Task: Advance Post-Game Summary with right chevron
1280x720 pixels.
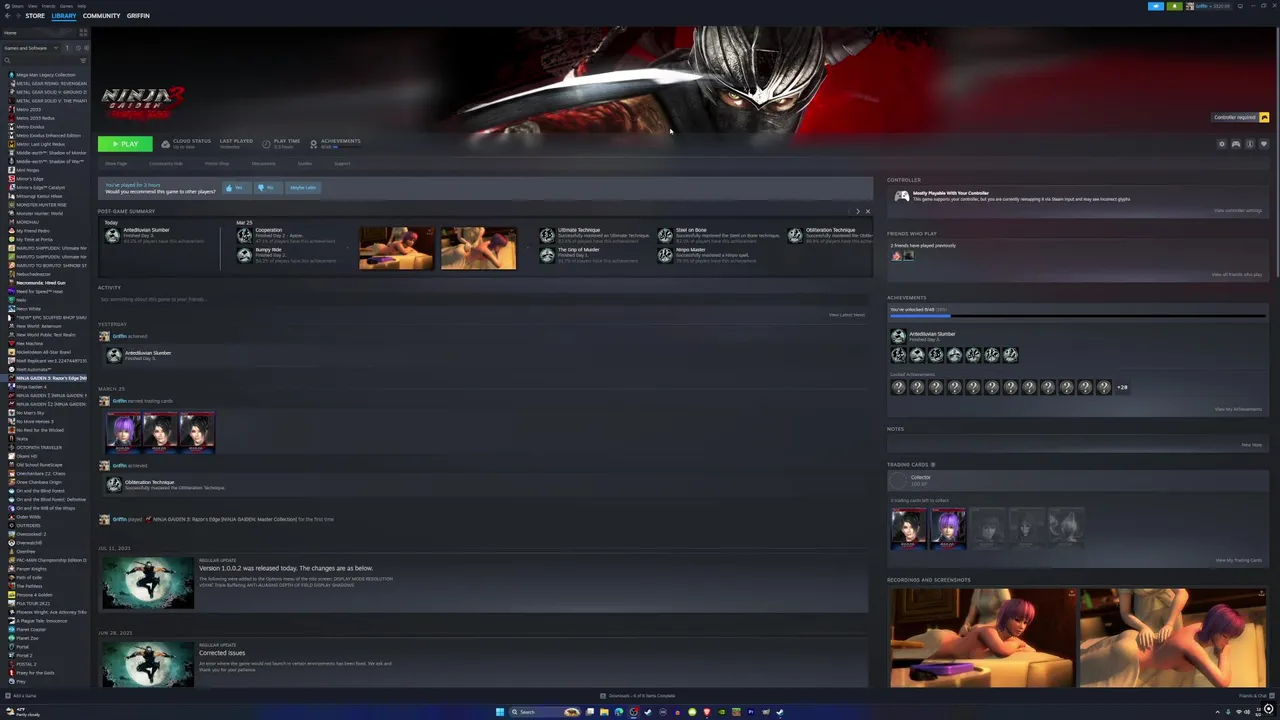Action: tap(857, 212)
